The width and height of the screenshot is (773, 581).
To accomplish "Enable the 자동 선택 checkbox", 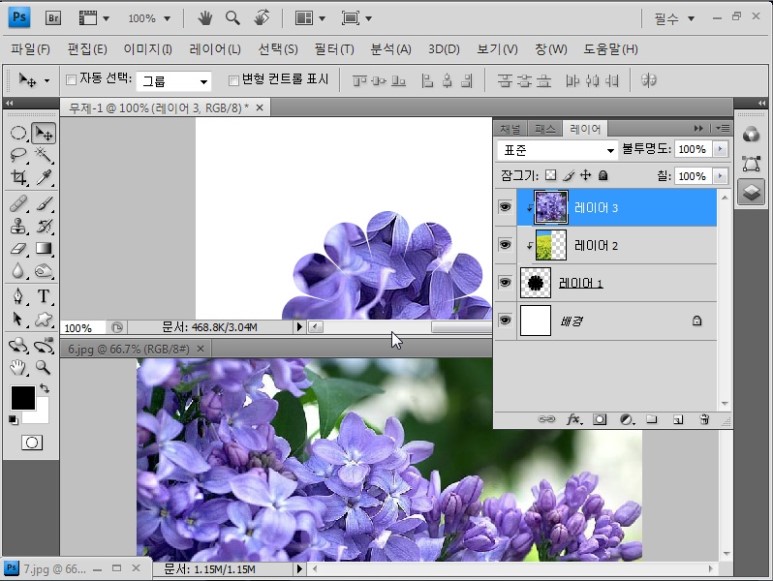I will (71, 80).
